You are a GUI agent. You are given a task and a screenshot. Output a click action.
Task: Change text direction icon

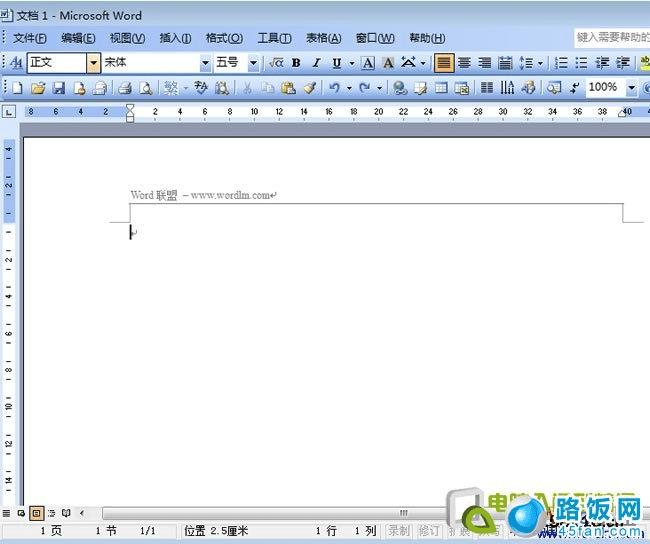507,88
